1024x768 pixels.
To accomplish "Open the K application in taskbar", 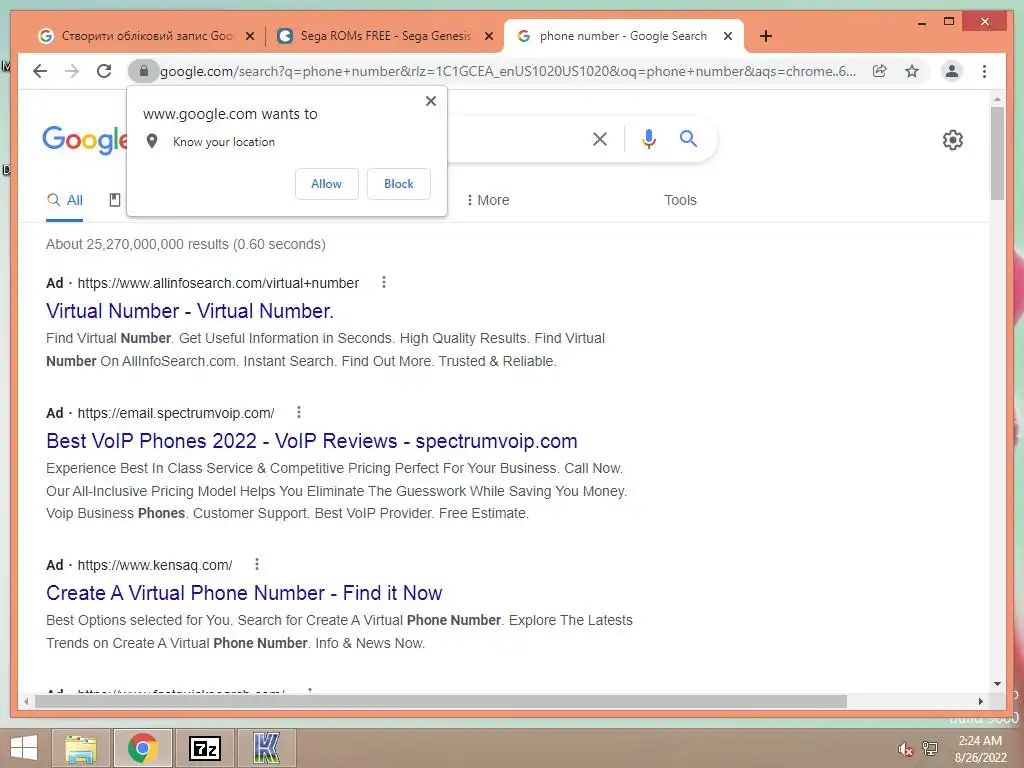I will 266,748.
